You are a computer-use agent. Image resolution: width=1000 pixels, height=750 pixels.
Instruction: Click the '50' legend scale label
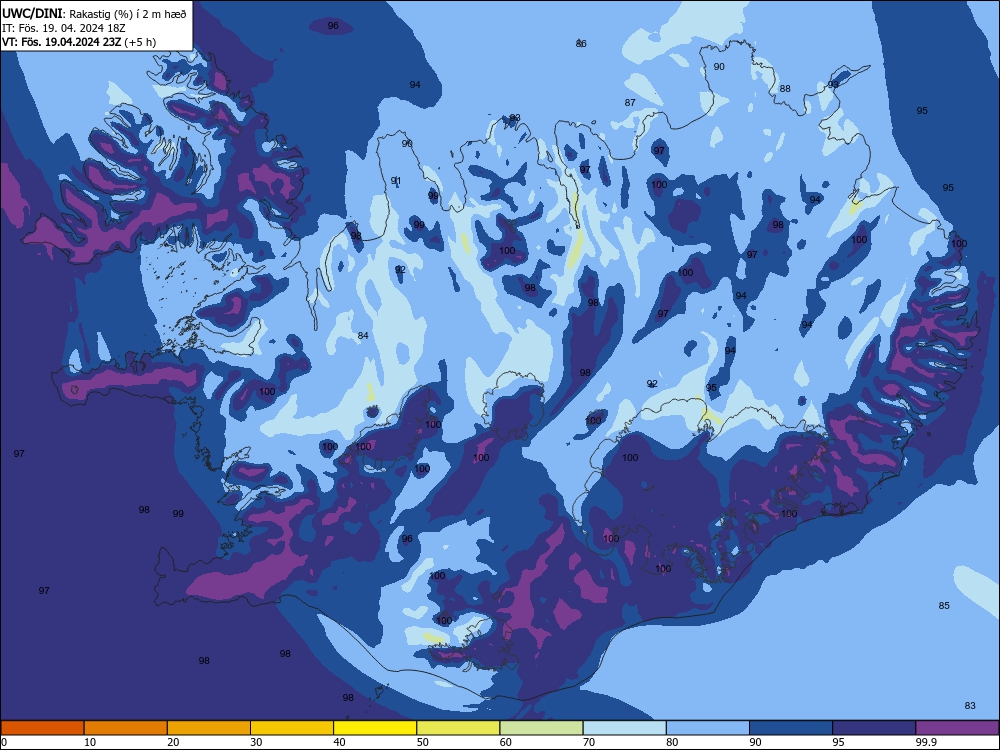click(x=423, y=742)
